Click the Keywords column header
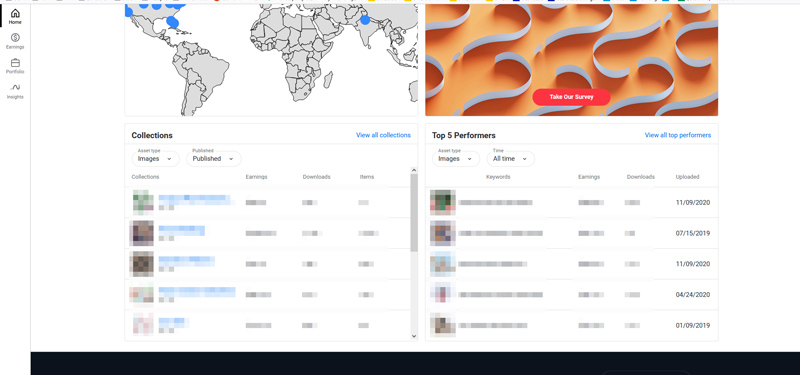Image resolution: width=800 pixels, height=375 pixels. (498, 177)
